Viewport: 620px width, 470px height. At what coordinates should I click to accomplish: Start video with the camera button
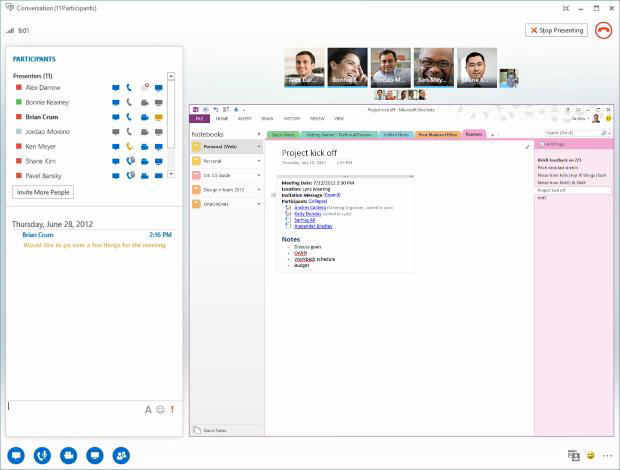coord(68,455)
